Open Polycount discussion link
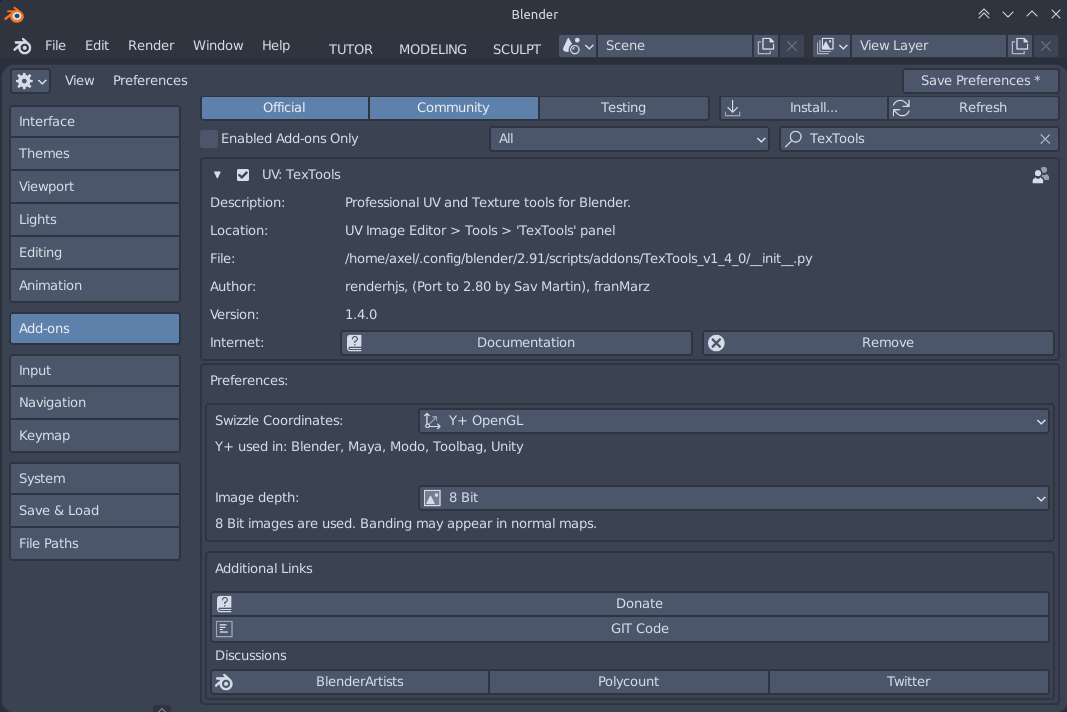Image resolution: width=1067 pixels, height=712 pixels. pyautogui.click(x=628, y=681)
